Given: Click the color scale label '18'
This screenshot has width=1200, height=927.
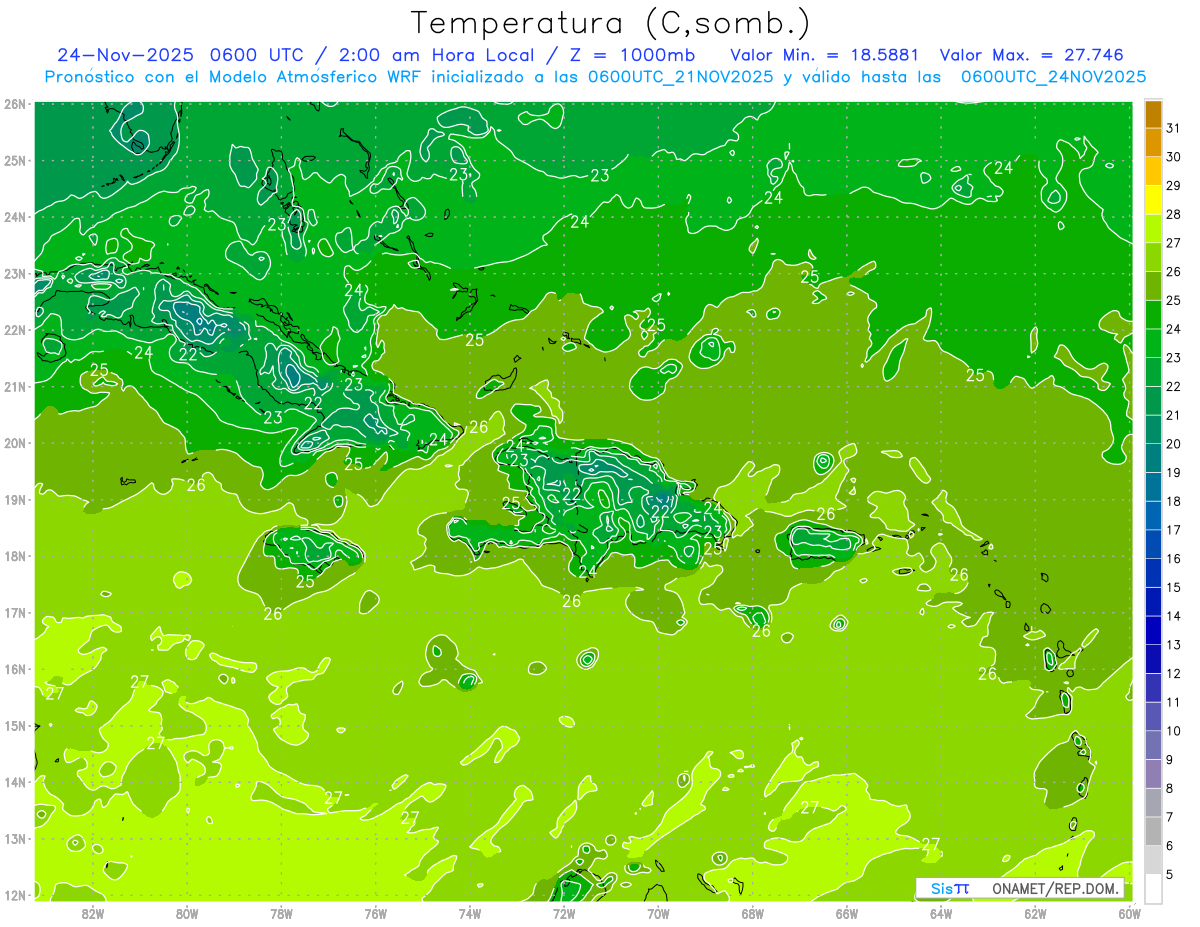Looking at the screenshot, I should pos(1173,502).
